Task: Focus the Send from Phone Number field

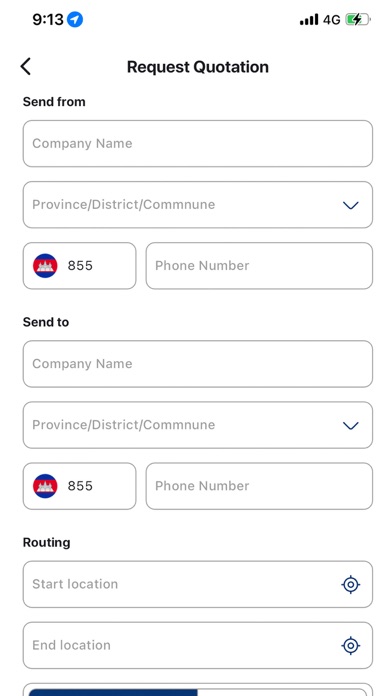Action: 259,266
